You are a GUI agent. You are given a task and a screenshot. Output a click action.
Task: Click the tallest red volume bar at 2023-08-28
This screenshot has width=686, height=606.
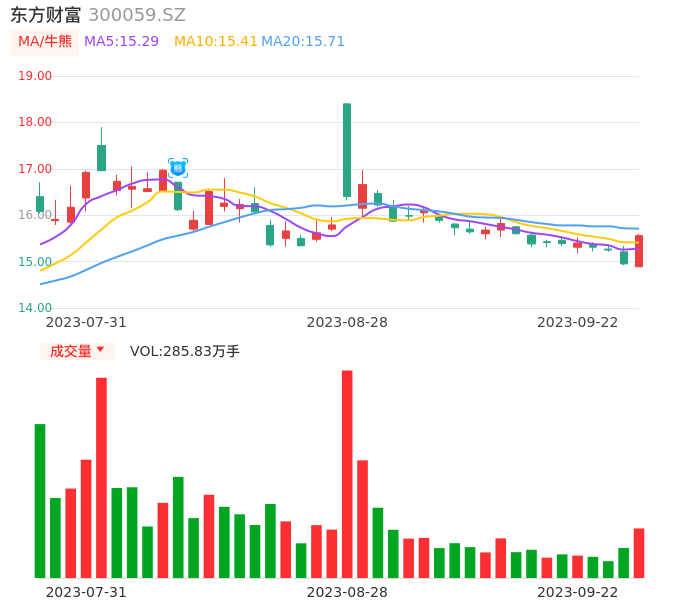347,474
